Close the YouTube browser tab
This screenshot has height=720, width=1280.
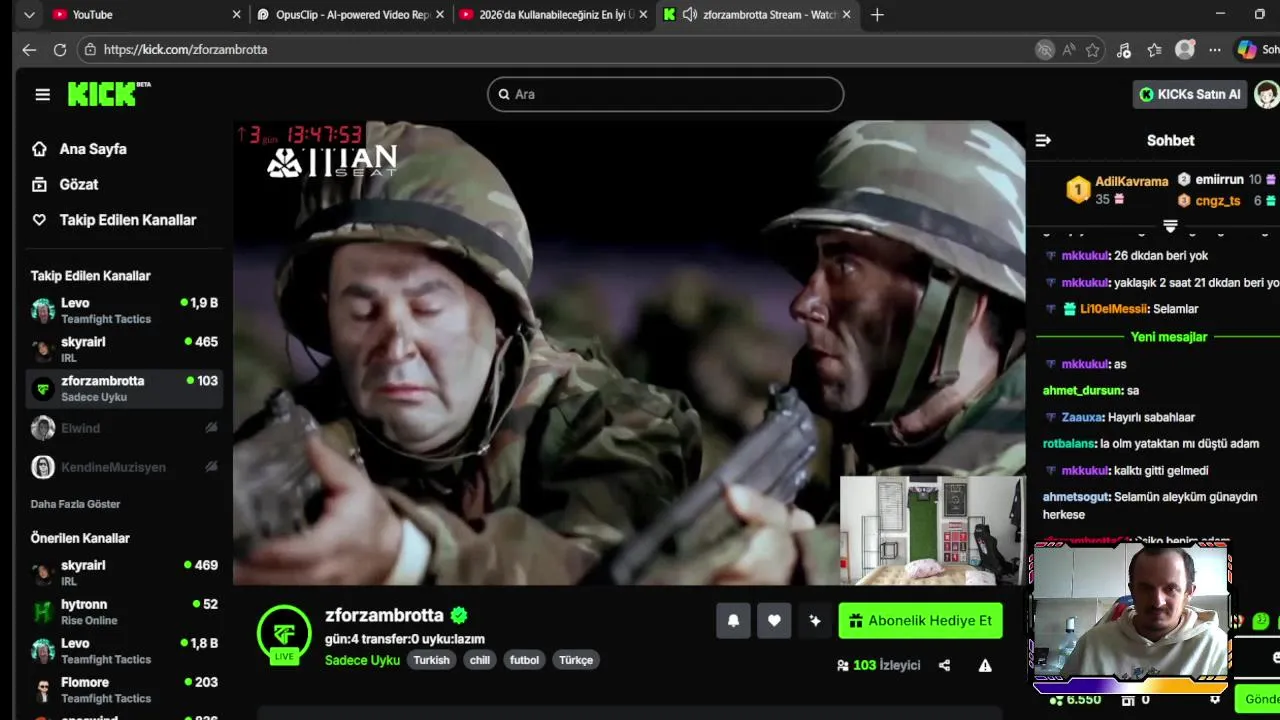click(236, 14)
